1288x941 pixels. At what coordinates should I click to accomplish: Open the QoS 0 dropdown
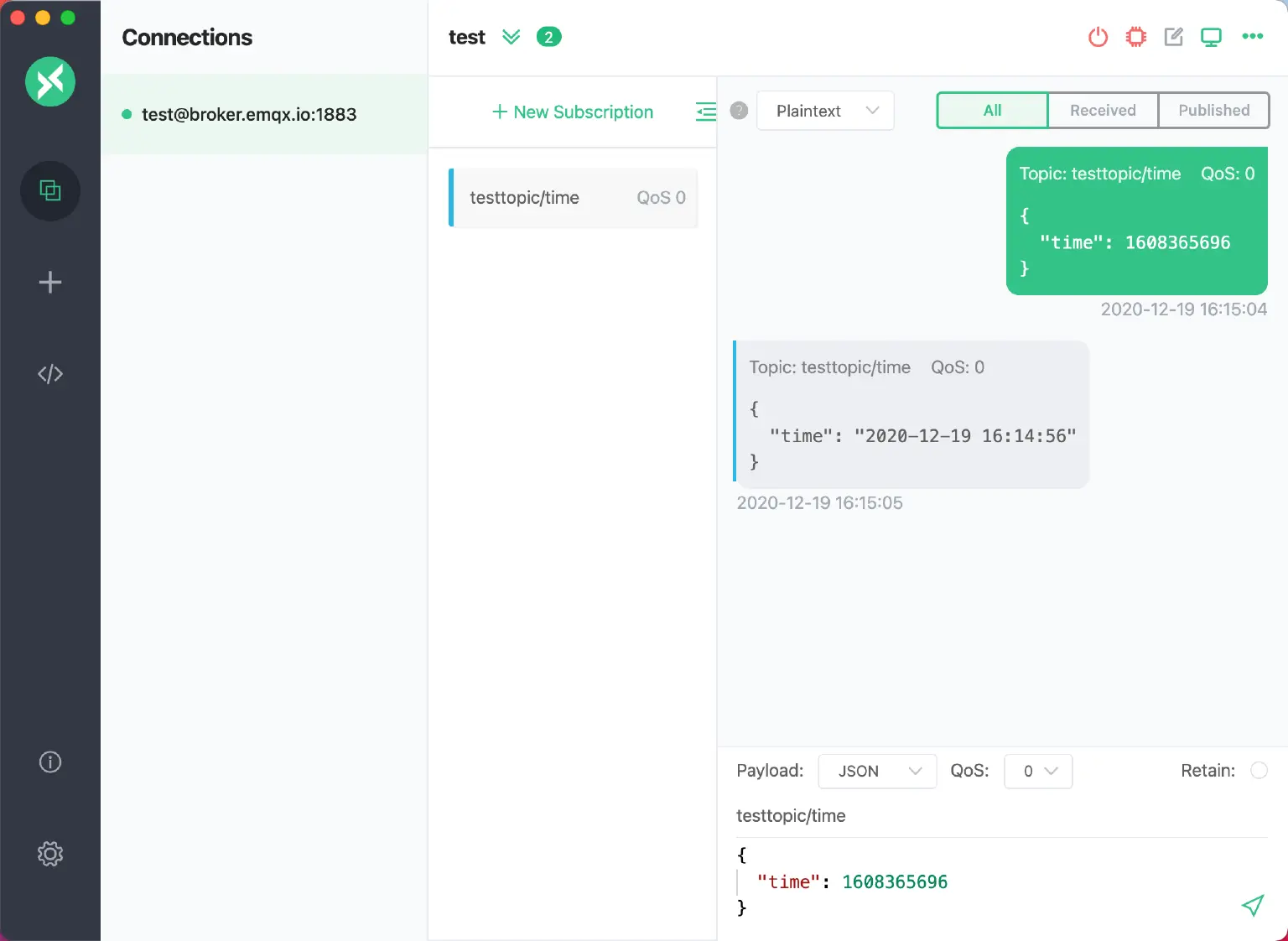click(x=1038, y=771)
